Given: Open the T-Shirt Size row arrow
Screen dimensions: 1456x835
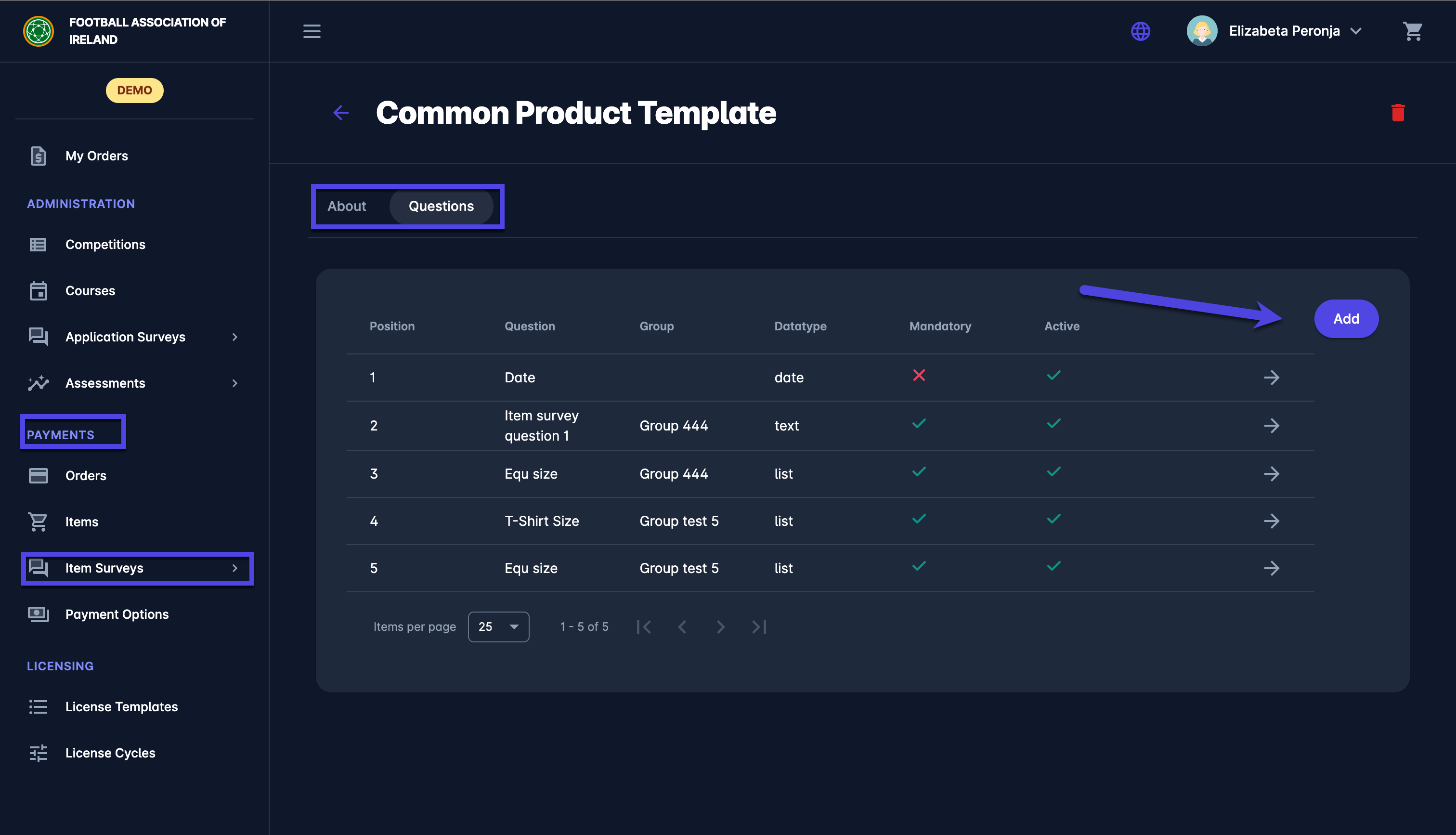Looking at the screenshot, I should tap(1271, 521).
